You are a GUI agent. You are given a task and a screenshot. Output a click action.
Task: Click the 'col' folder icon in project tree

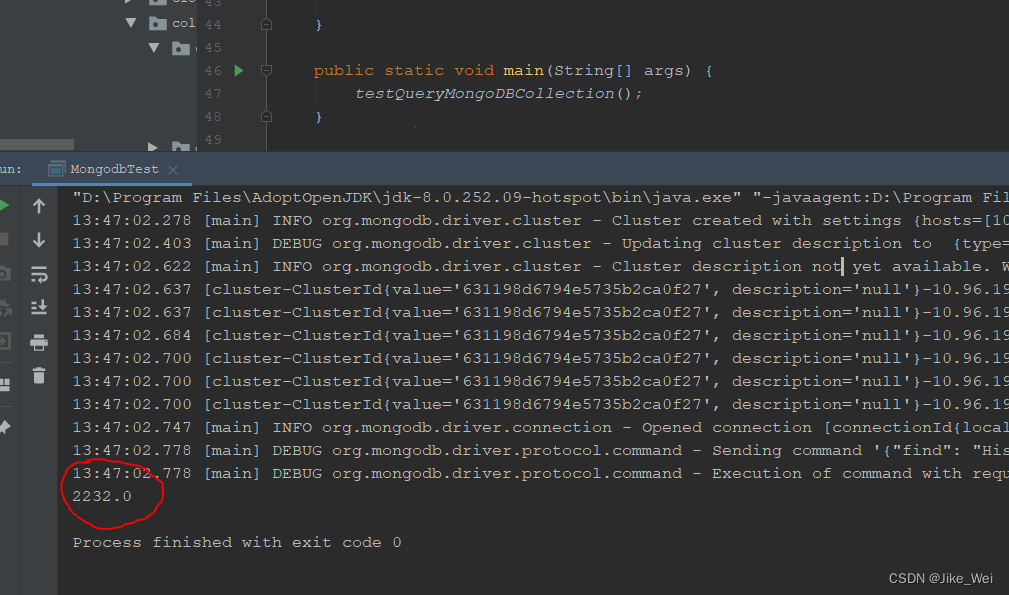coord(158,24)
